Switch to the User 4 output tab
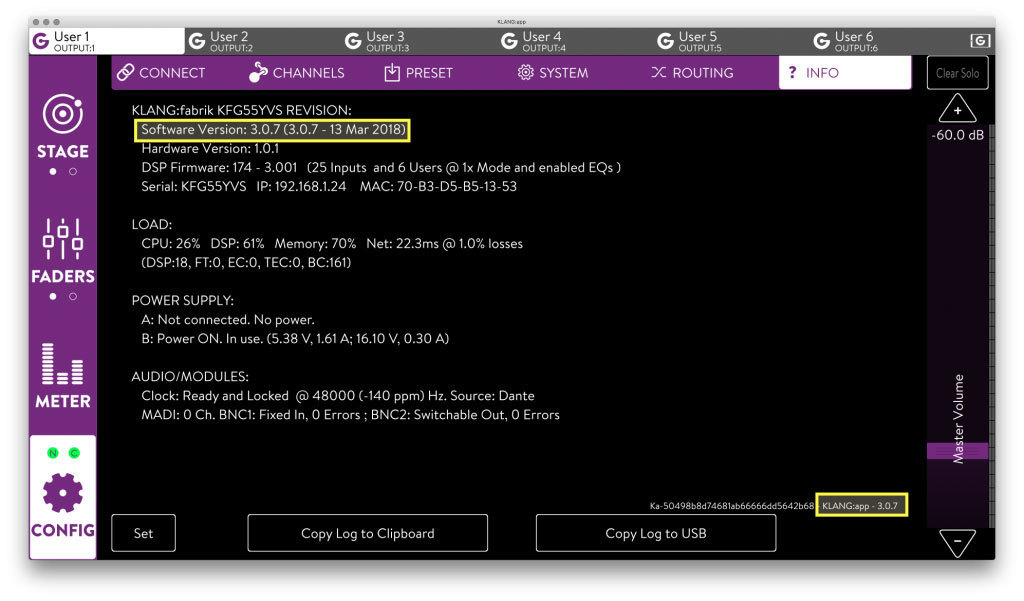 click(575, 41)
